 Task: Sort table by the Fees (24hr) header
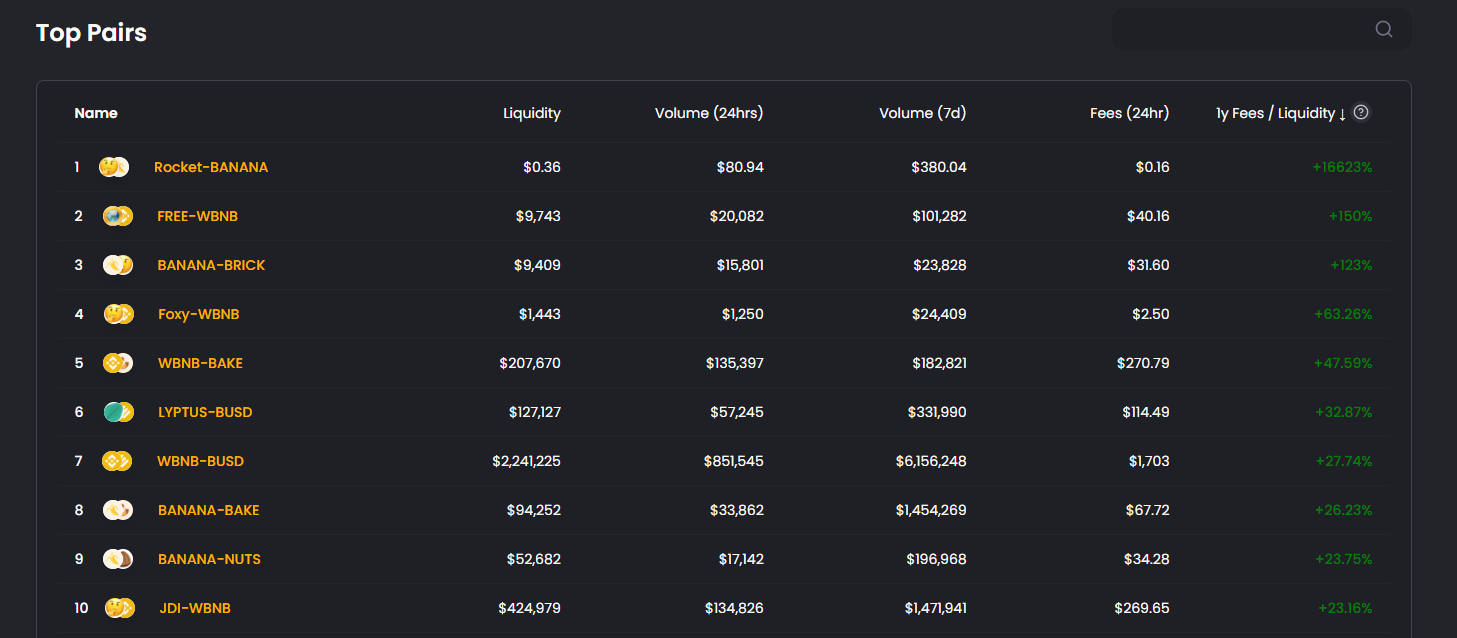click(x=1129, y=113)
